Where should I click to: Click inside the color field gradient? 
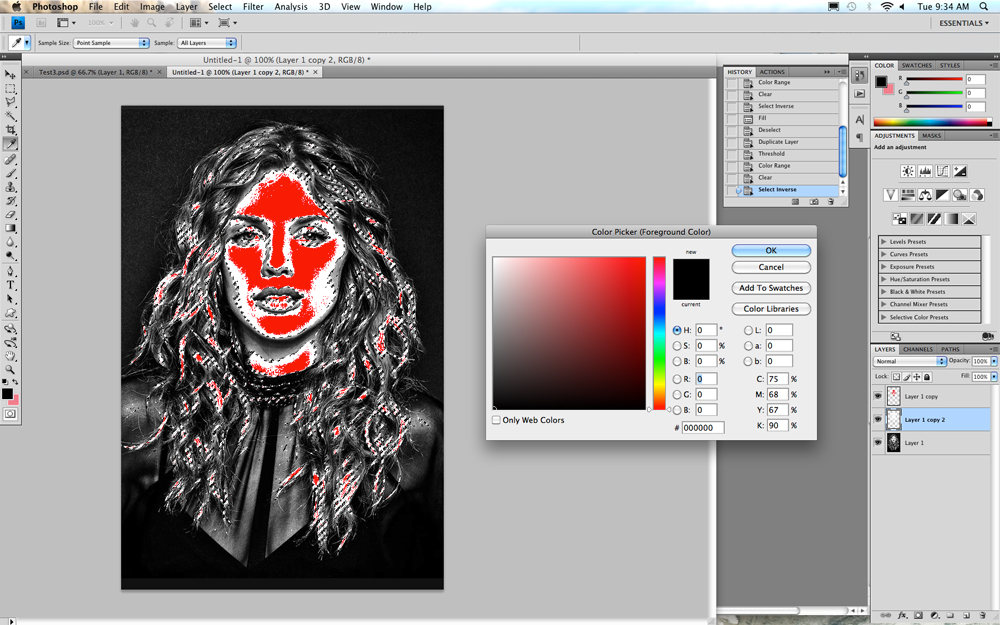coord(569,333)
